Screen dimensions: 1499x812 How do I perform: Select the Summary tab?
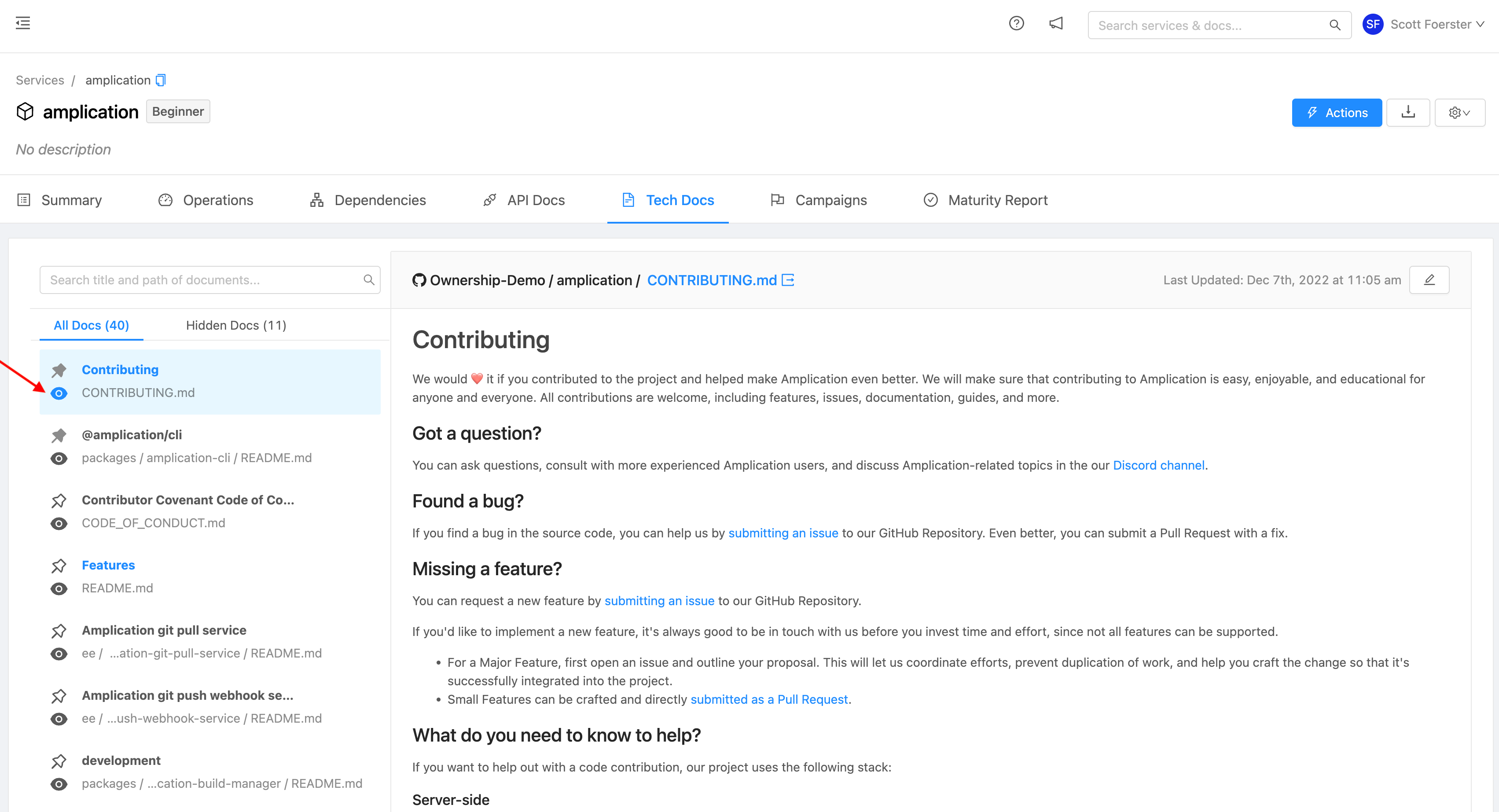pyautogui.click(x=71, y=200)
